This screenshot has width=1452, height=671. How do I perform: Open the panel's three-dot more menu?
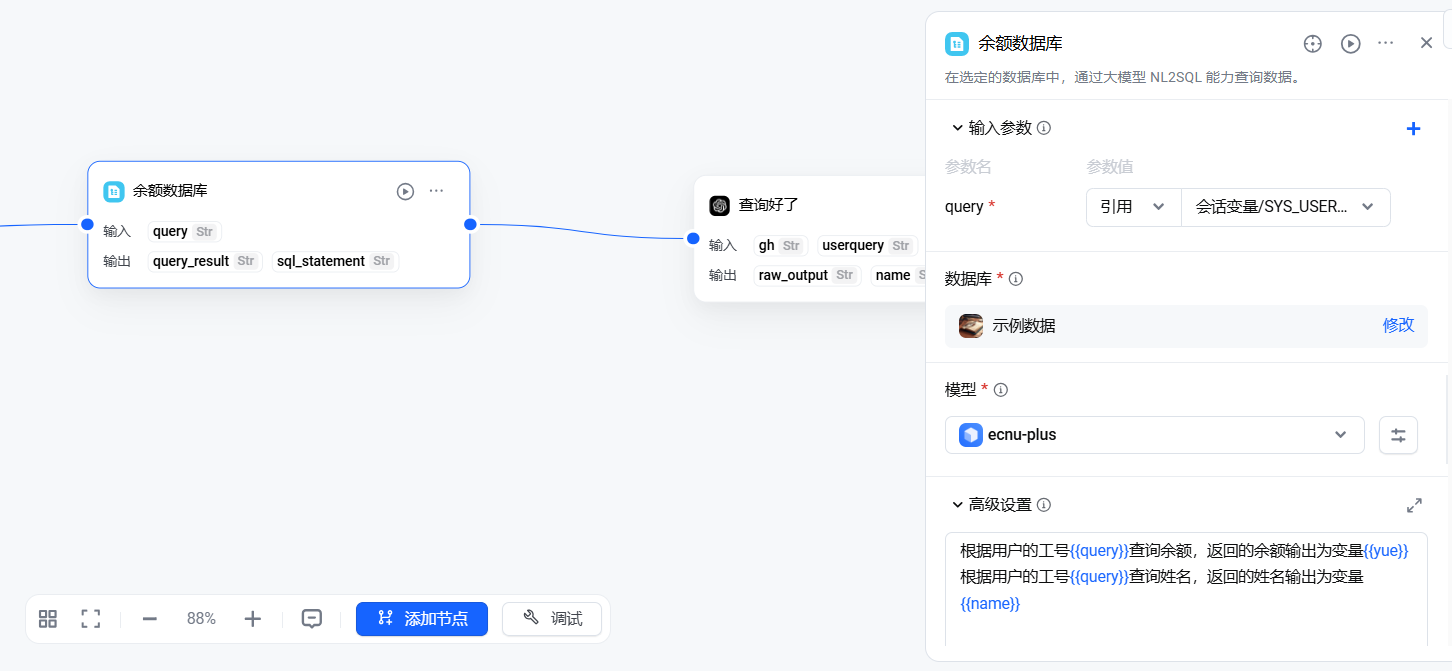click(1386, 43)
